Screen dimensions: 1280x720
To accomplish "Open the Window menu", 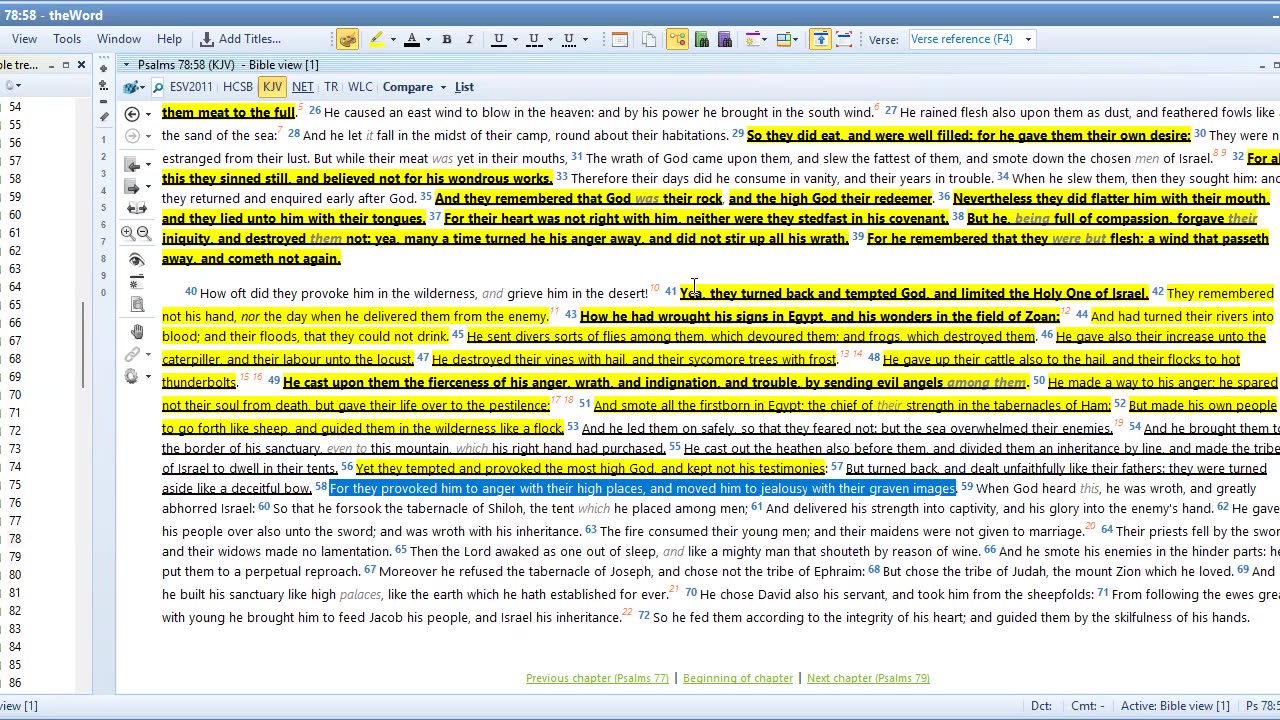I will (x=119, y=39).
